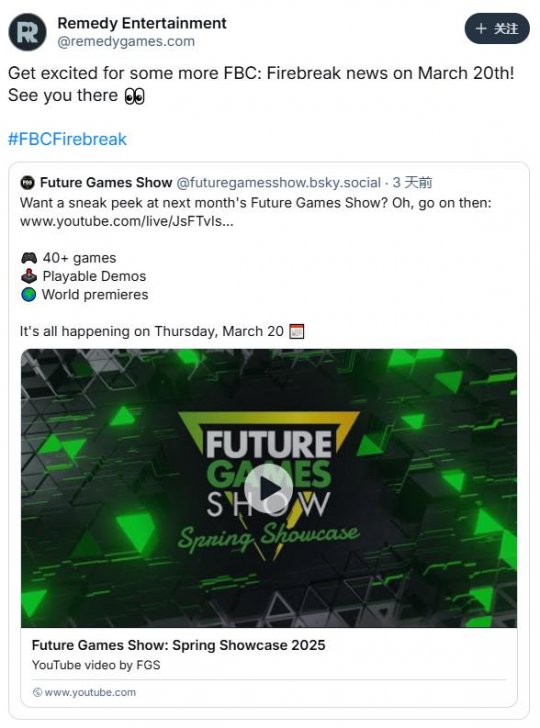Screen dimensions: 540x728
Task: Click the quoted post timestamp 3 天前
Action: tap(412, 182)
